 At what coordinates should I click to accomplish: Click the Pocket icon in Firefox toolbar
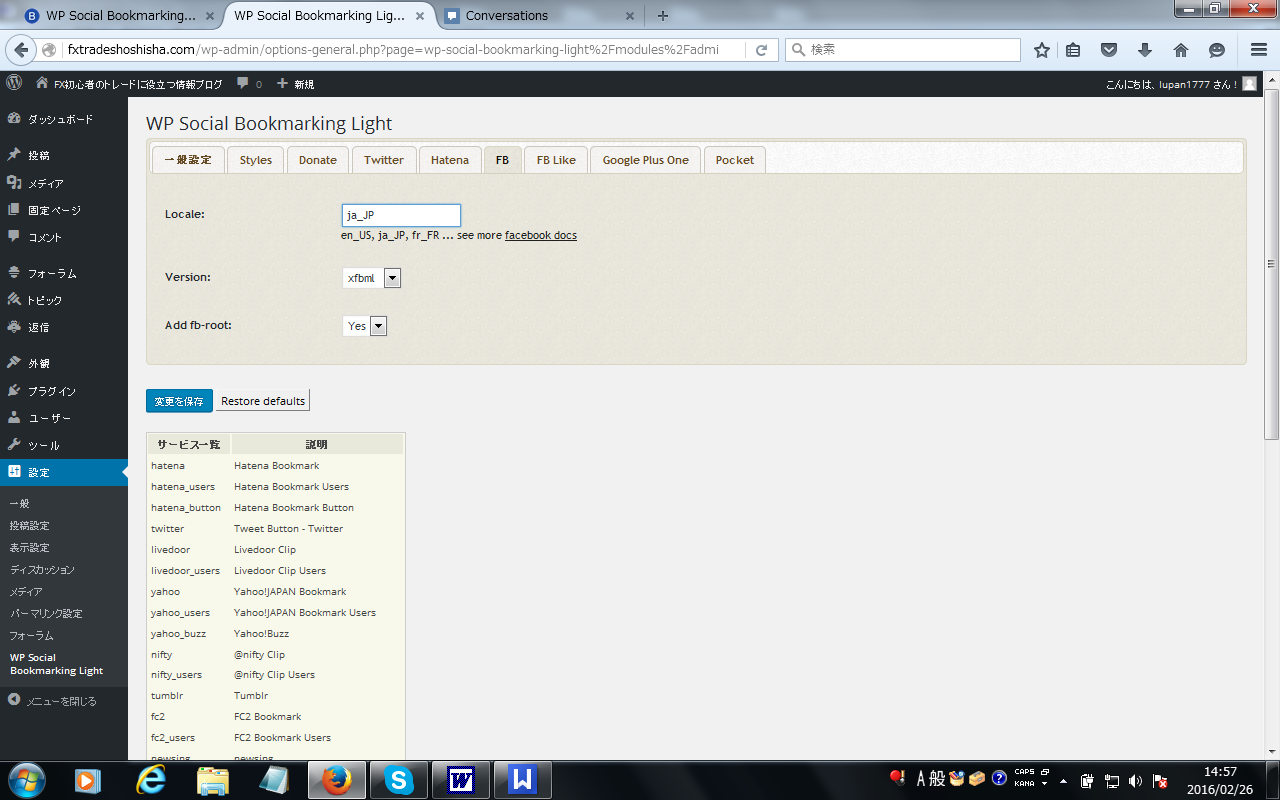[1109, 50]
